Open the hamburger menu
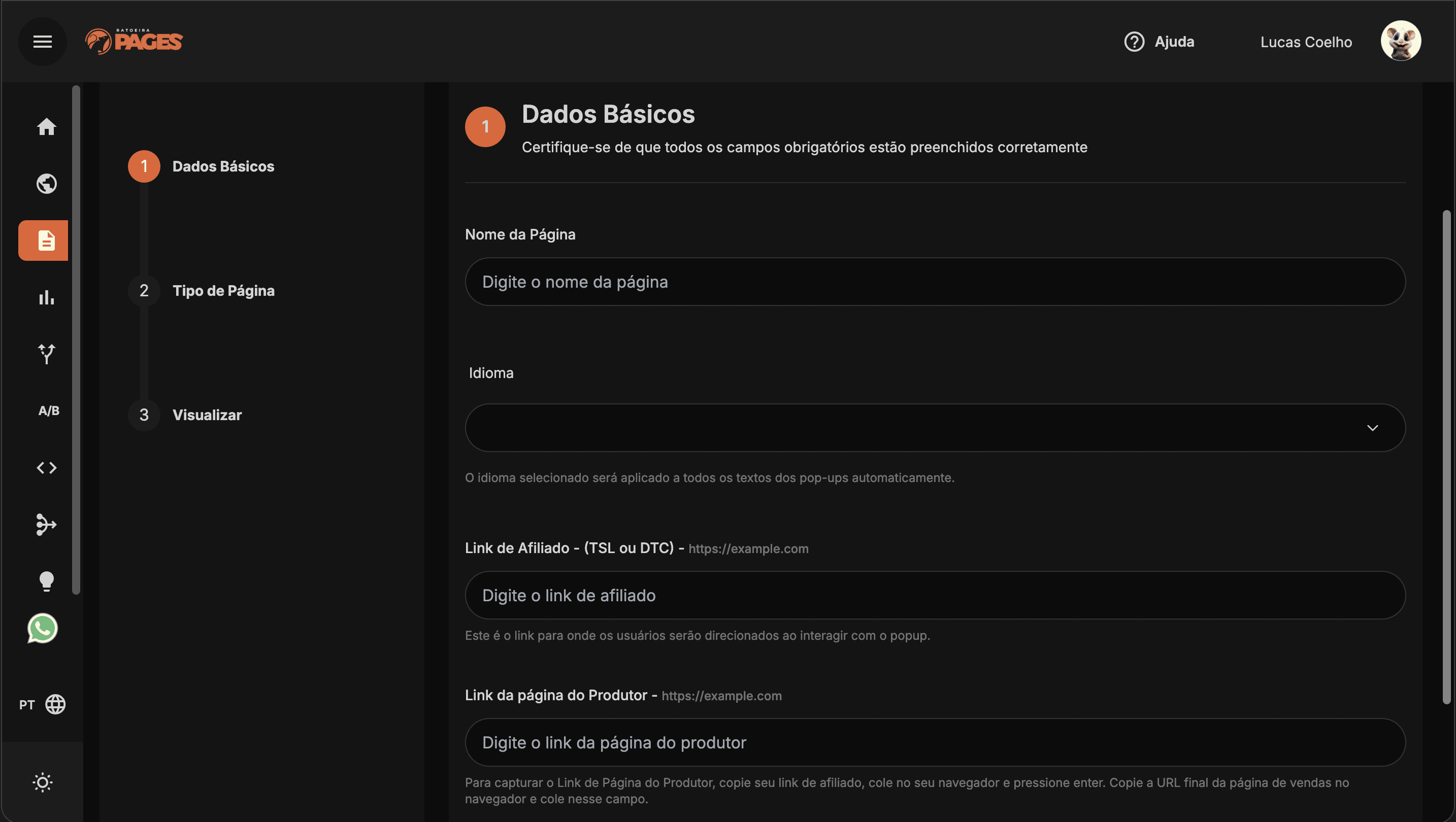Image resolution: width=1456 pixels, height=822 pixels. (x=43, y=41)
